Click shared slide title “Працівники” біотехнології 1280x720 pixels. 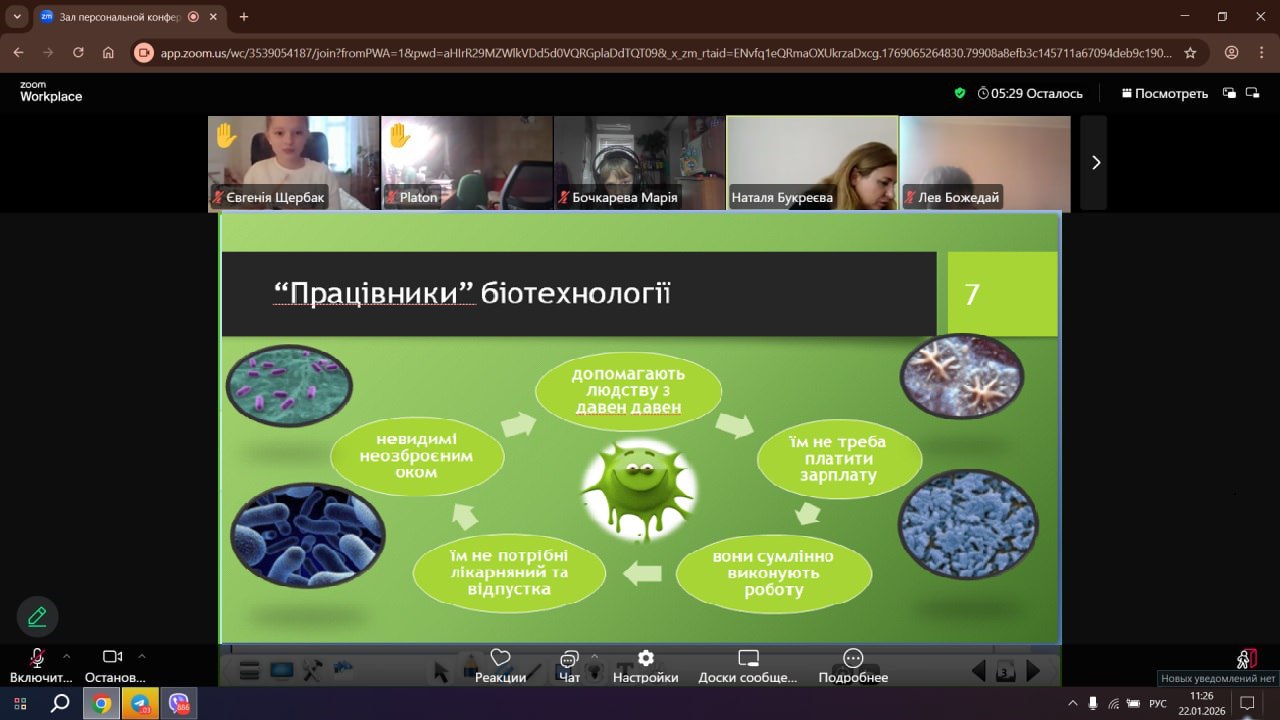pyautogui.click(x=472, y=293)
